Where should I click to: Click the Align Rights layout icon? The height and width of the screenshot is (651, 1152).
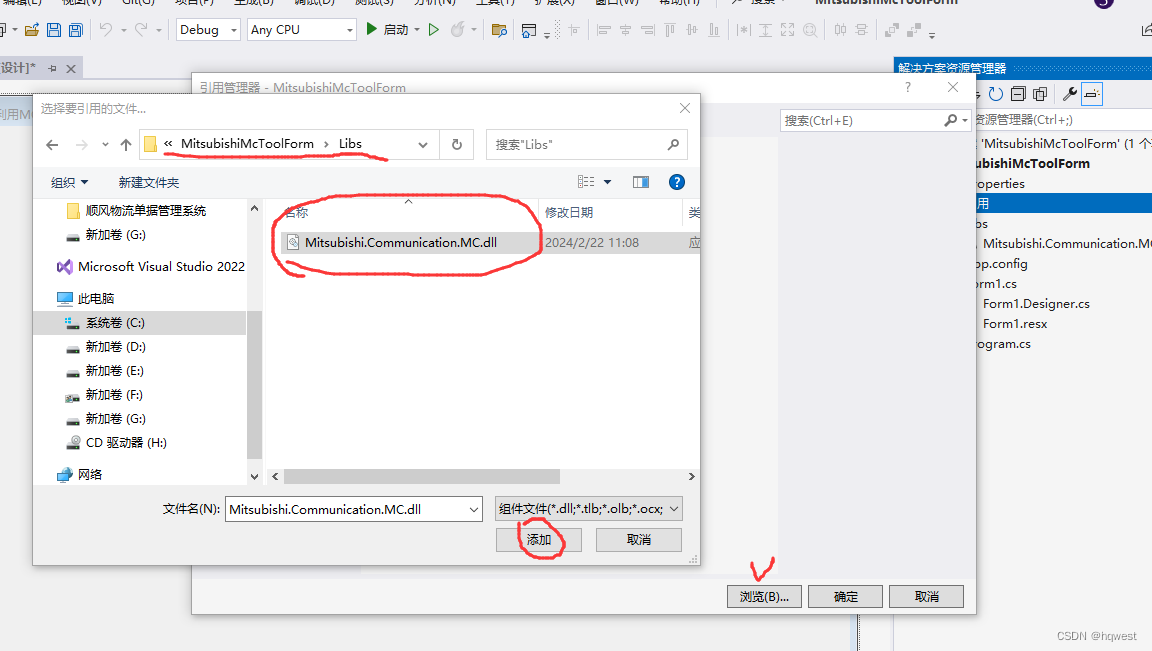(648, 30)
